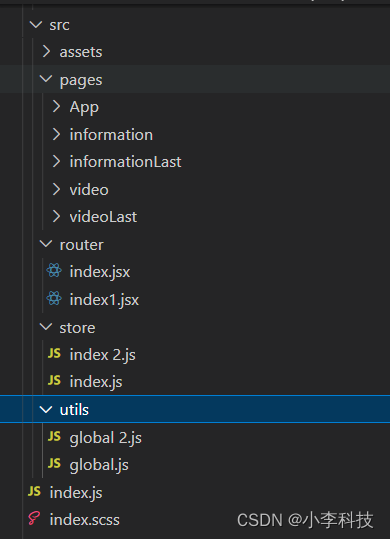Image resolution: width=390 pixels, height=539 pixels.
Task: Expand the assets folder chevron
Action: pyautogui.click(x=46, y=52)
